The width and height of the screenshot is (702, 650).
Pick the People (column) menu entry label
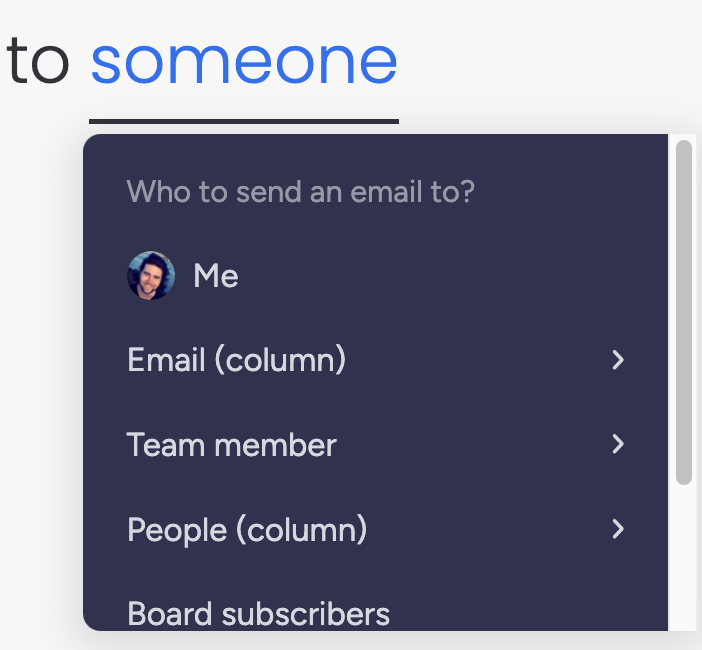tap(247, 530)
